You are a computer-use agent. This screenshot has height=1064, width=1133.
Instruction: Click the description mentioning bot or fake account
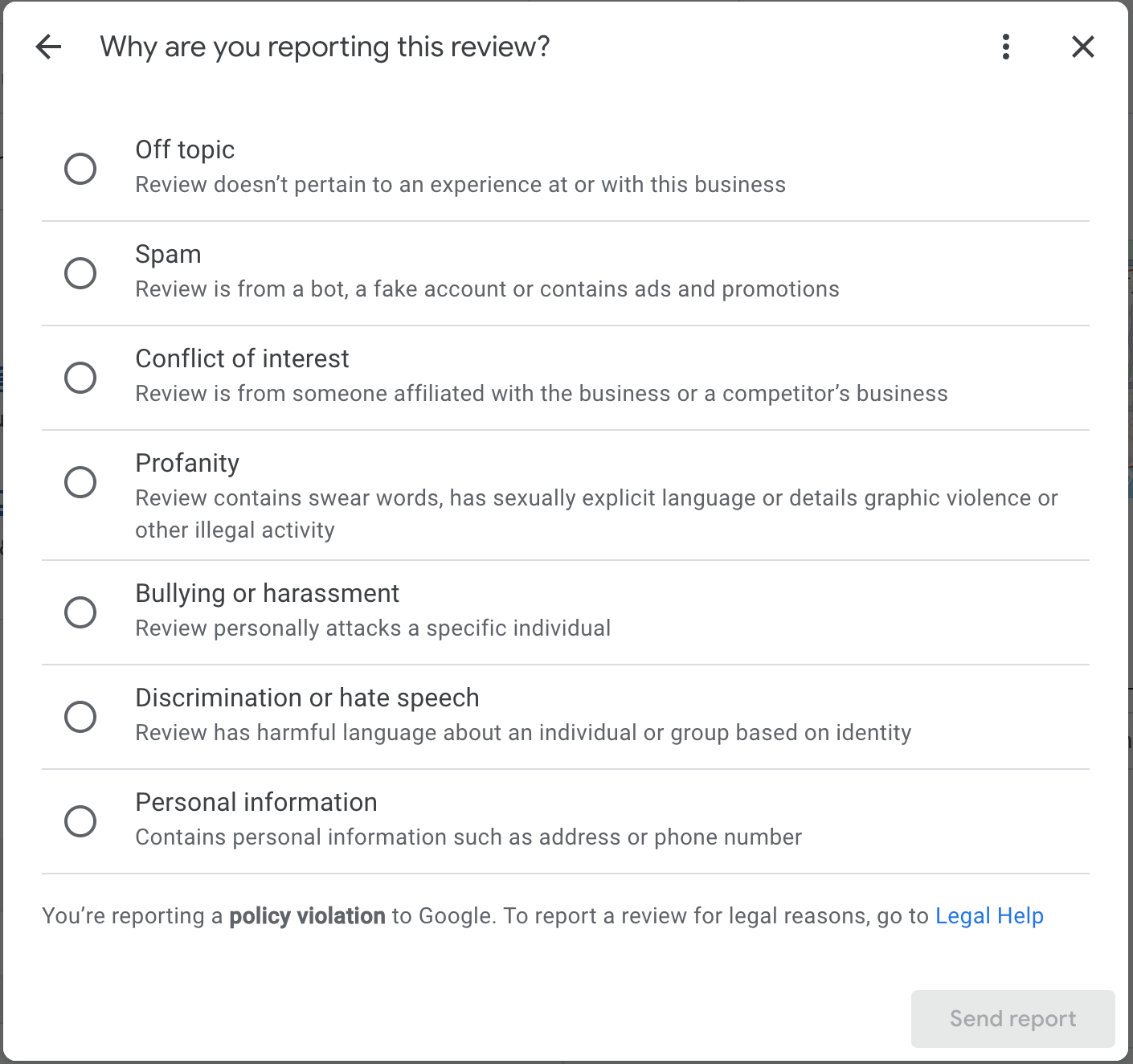click(x=487, y=289)
